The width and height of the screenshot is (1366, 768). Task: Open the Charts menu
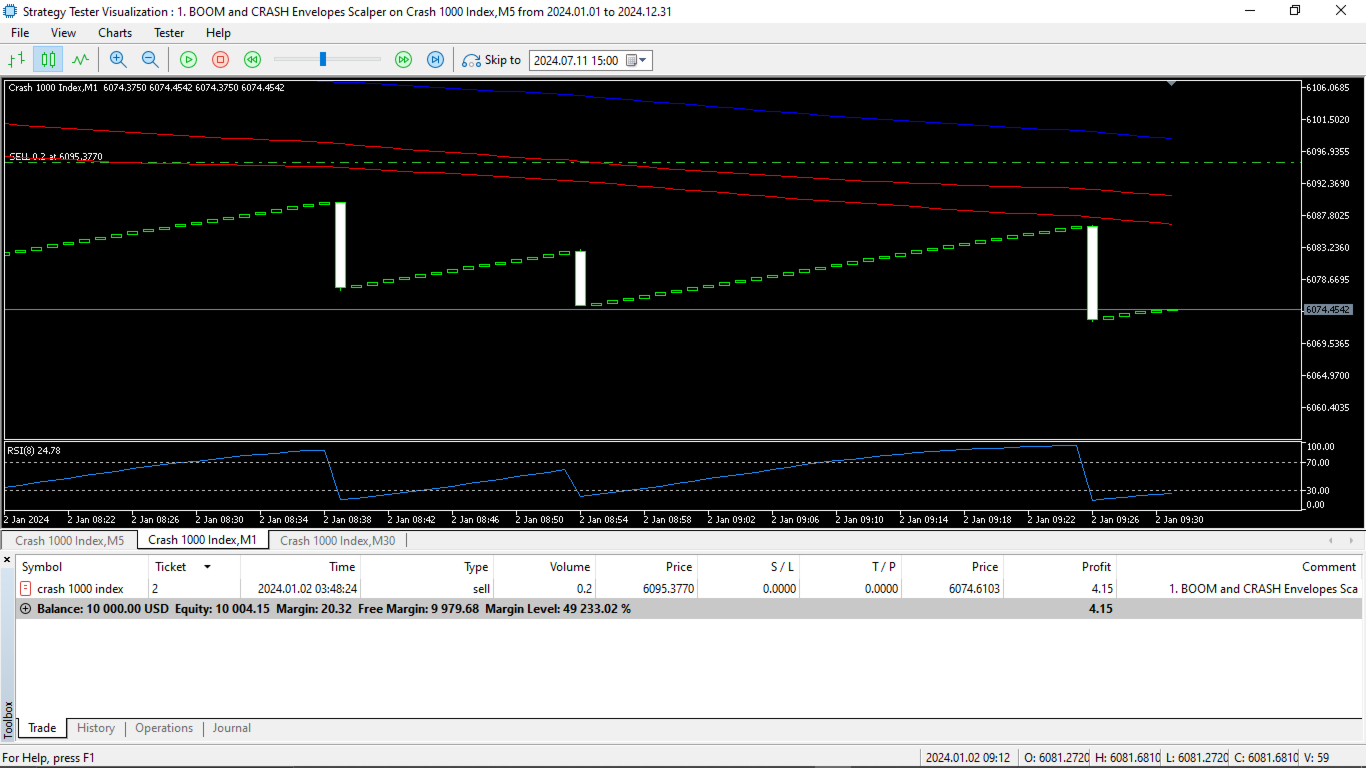(115, 33)
